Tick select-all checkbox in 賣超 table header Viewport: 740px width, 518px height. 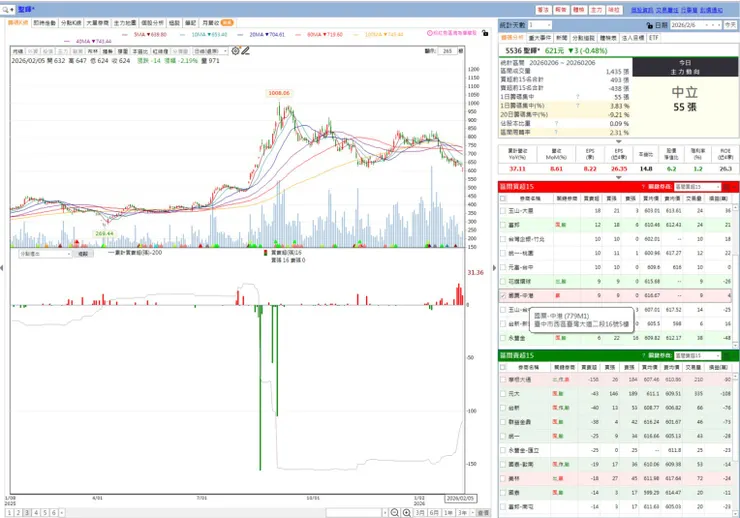pos(503,367)
